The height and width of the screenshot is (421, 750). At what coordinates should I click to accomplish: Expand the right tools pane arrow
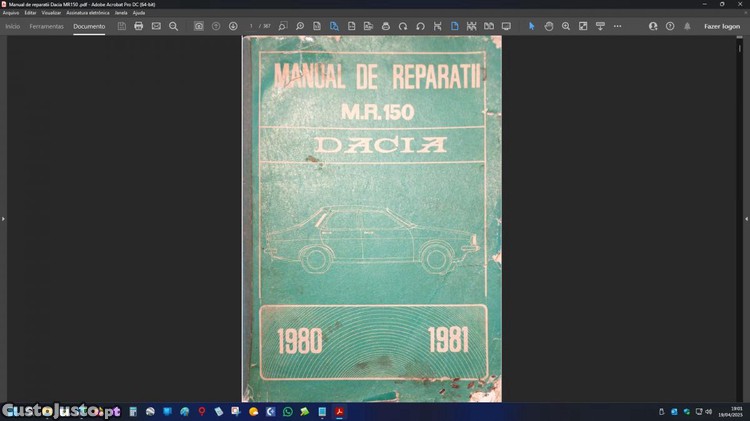tap(746, 218)
